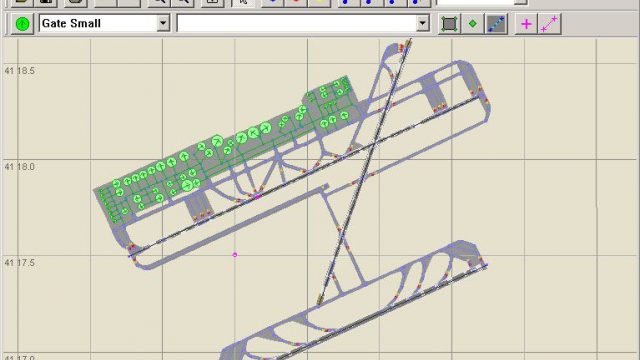Open the Gate Small type combo box
Screen dimensions: 640x360
click(x=104, y=23)
